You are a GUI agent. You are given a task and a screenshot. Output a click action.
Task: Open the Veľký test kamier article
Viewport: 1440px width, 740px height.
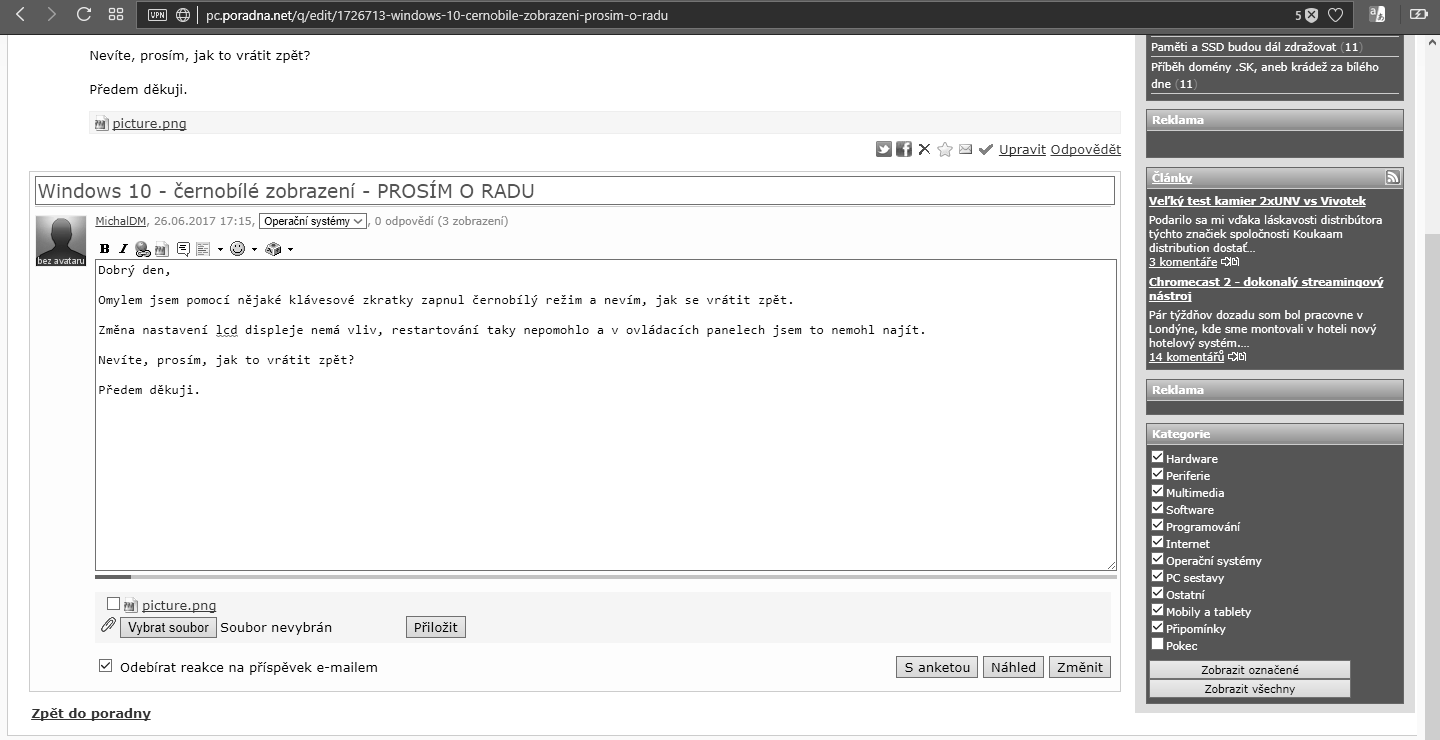(1257, 201)
